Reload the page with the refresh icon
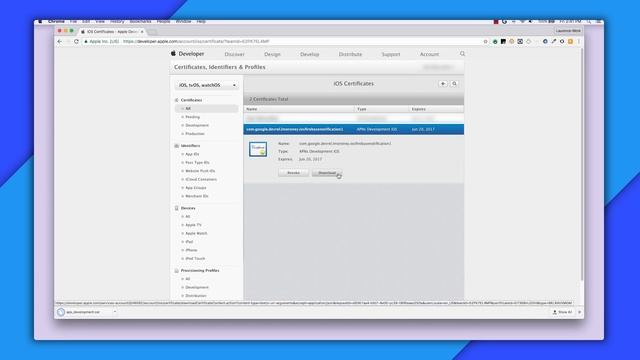Image resolution: width=640 pixels, height=360 pixels. pyautogui.click(x=76, y=41)
